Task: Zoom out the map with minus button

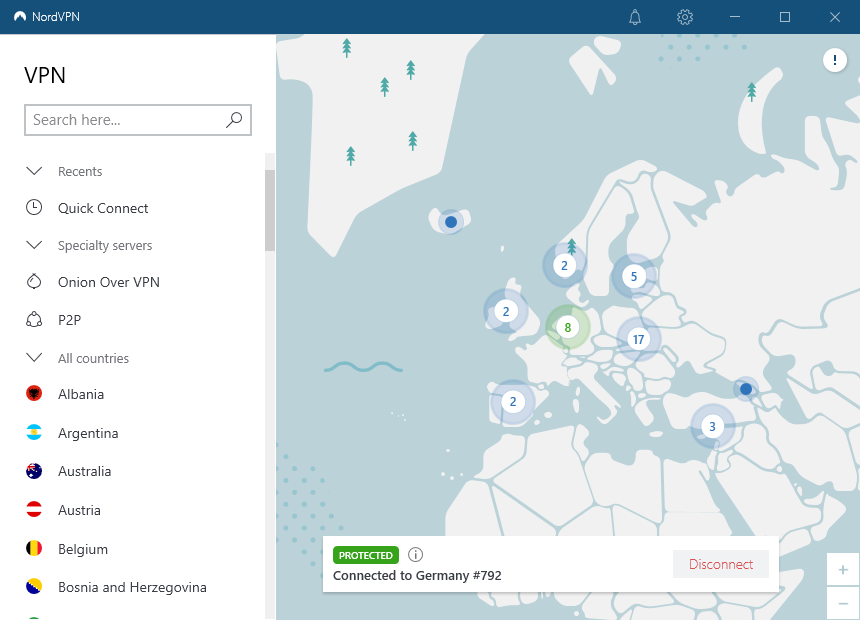Action: 843,604
